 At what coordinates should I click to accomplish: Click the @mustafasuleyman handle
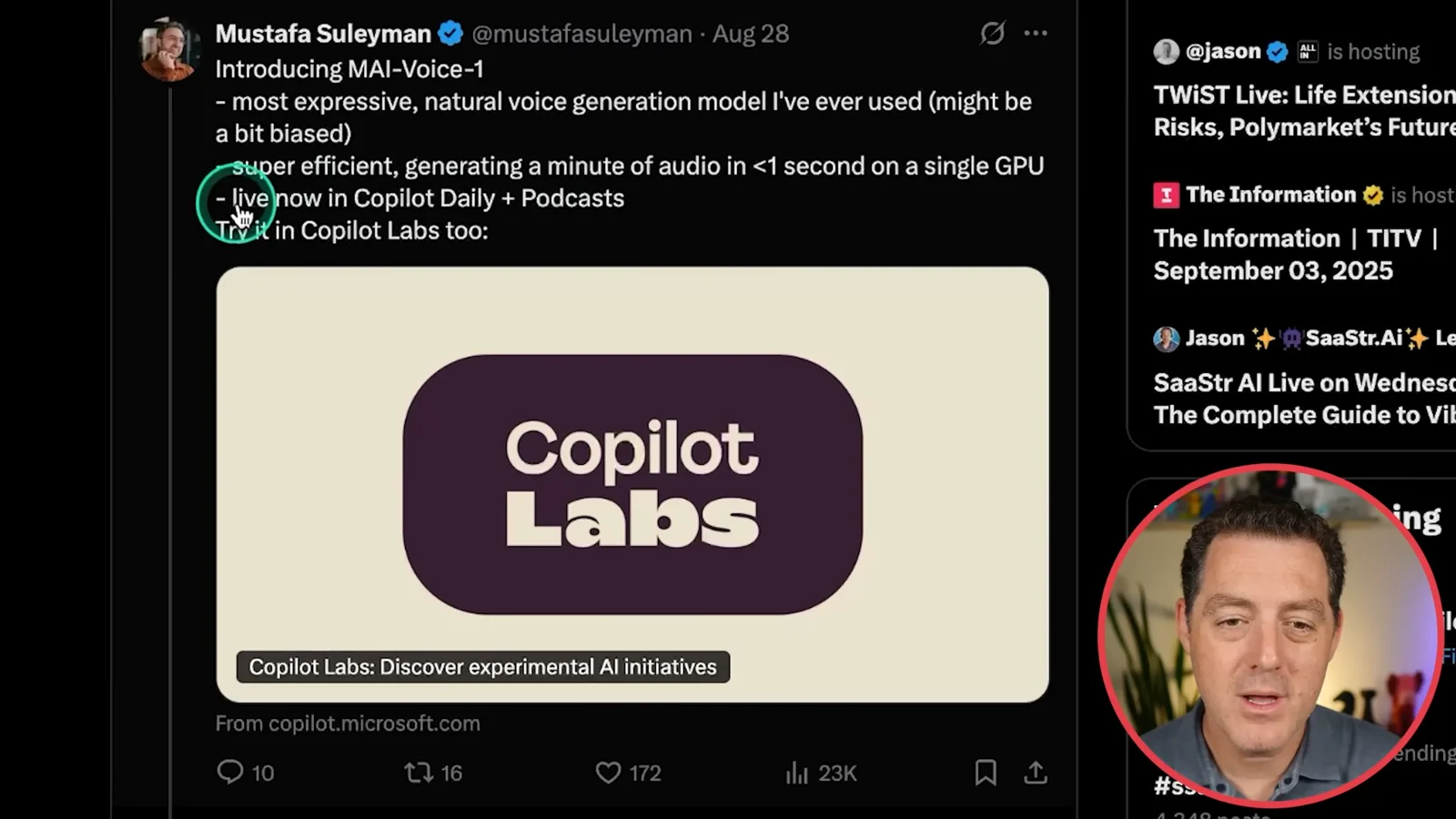click(x=581, y=34)
